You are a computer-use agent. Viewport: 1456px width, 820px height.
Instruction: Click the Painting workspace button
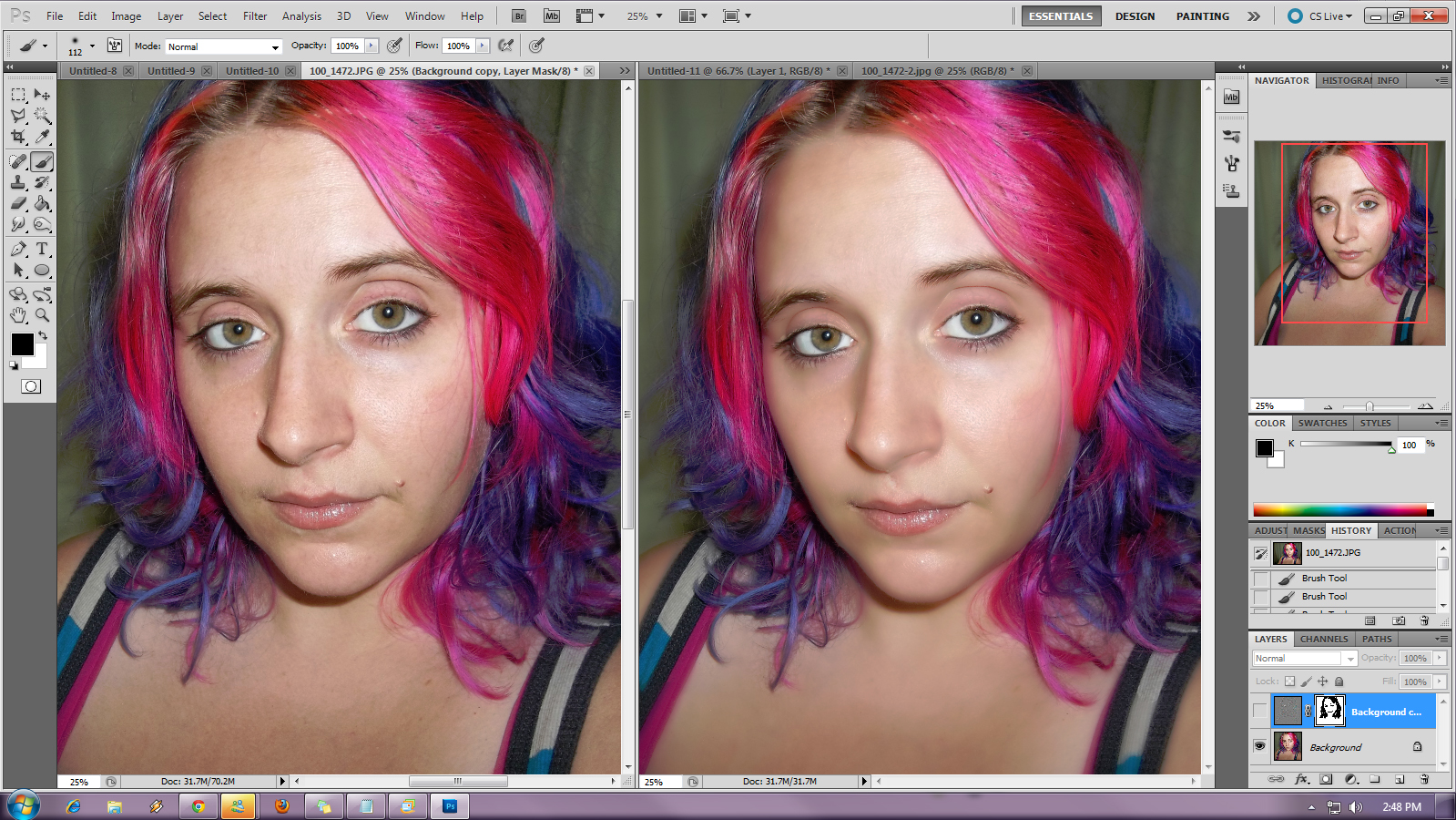pyautogui.click(x=1202, y=15)
